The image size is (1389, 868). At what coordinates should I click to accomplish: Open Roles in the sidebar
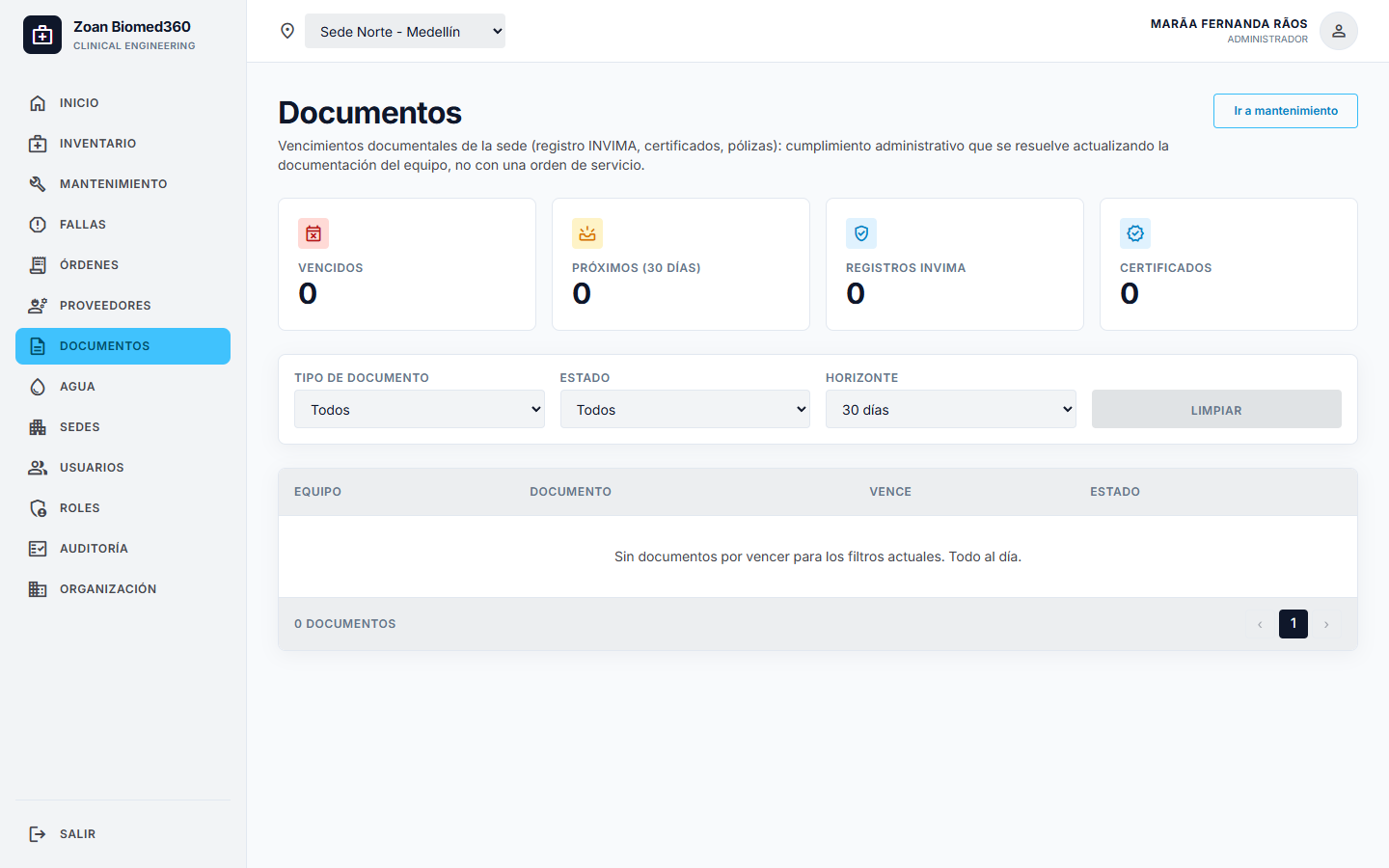(x=123, y=508)
